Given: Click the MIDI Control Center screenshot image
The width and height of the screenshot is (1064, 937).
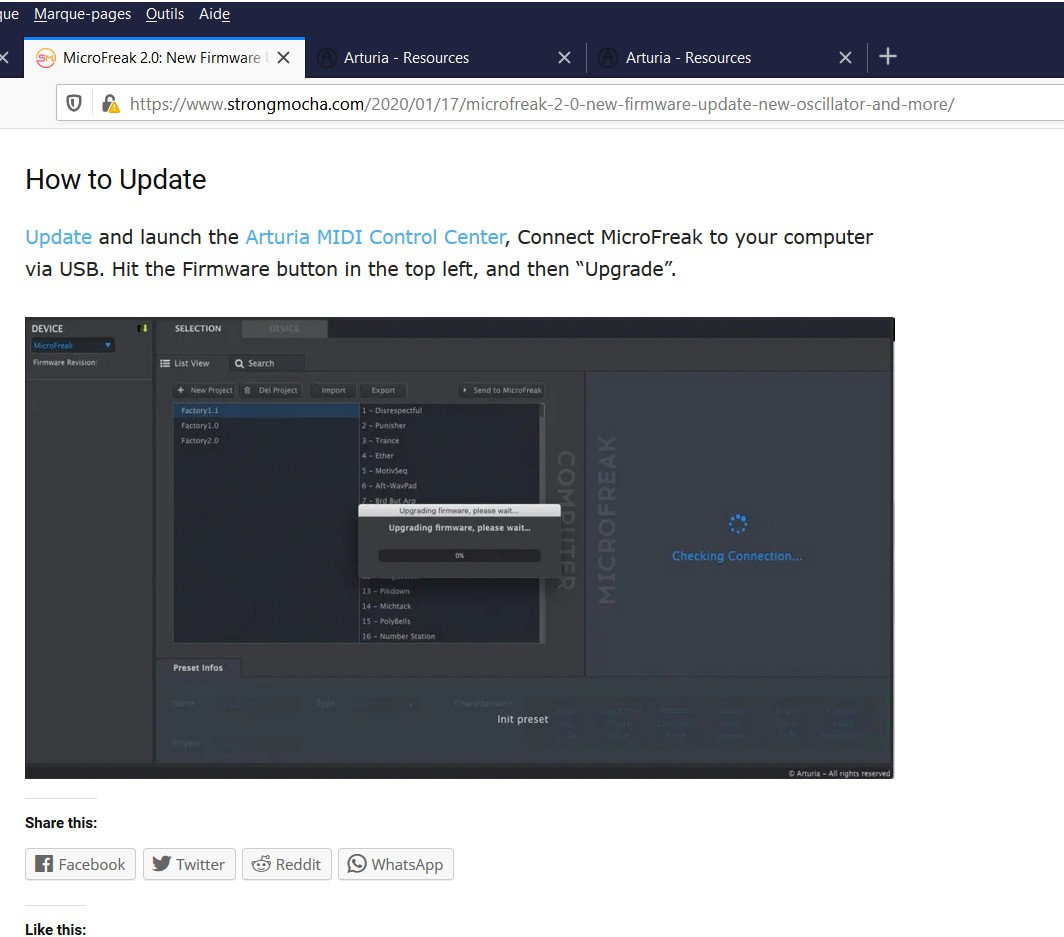Looking at the screenshot, I should pos(459,548).
